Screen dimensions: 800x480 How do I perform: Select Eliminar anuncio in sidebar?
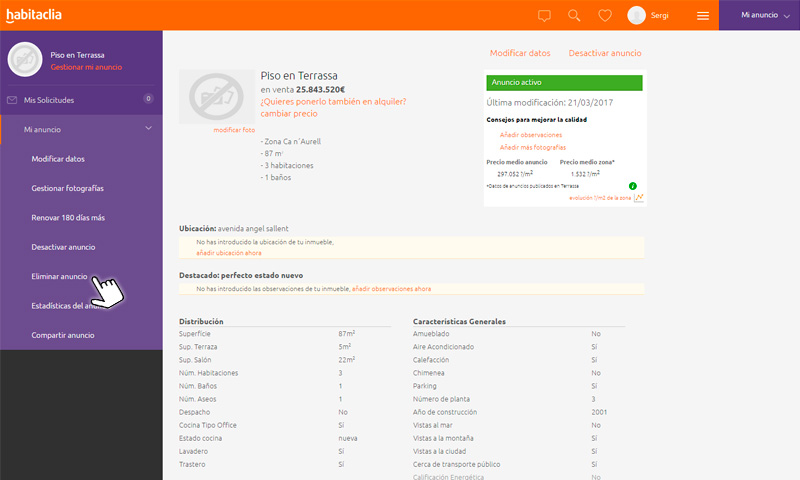(x=59, y=276)
